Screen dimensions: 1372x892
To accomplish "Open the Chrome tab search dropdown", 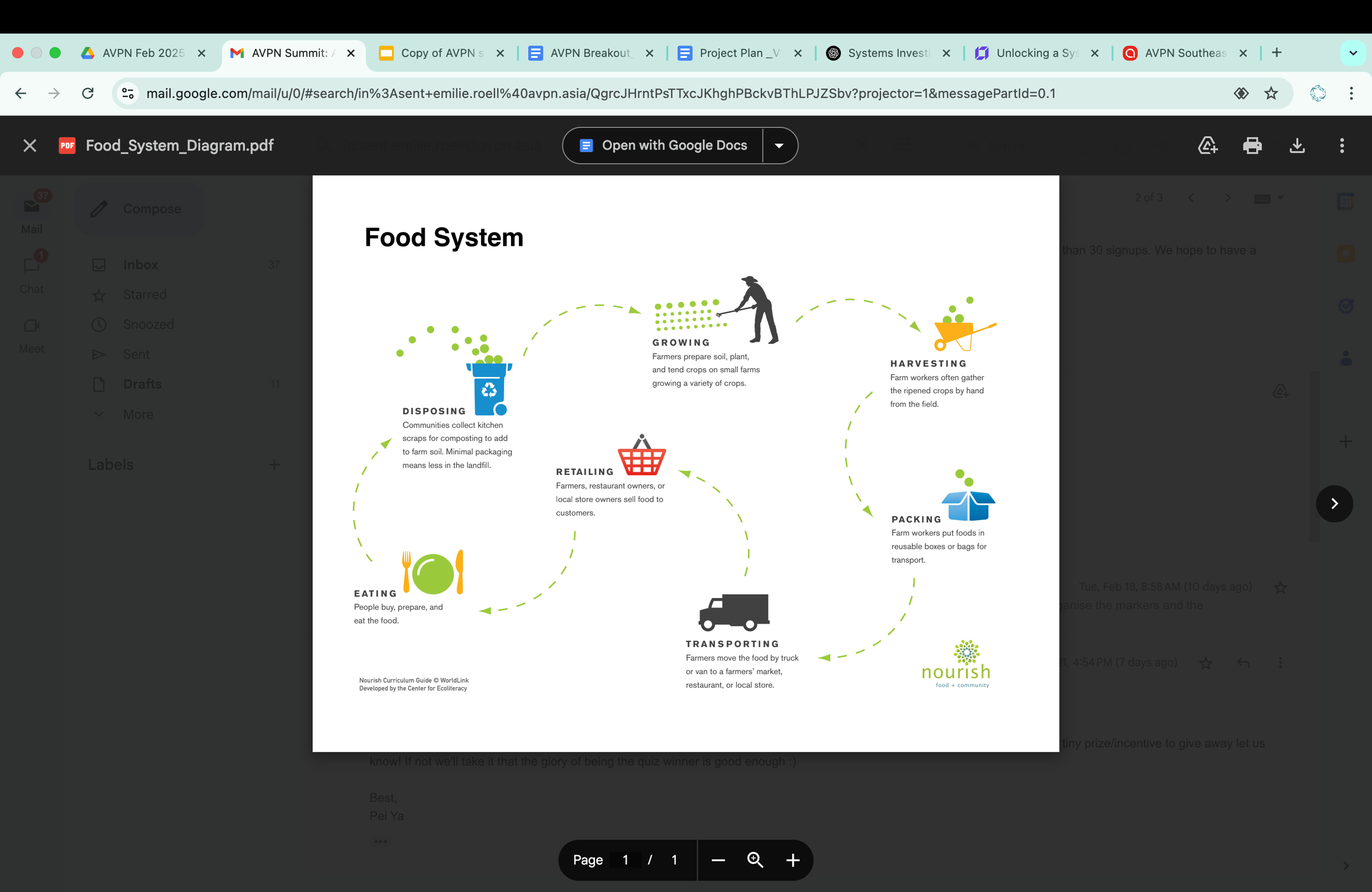I will coord(1352,53).
